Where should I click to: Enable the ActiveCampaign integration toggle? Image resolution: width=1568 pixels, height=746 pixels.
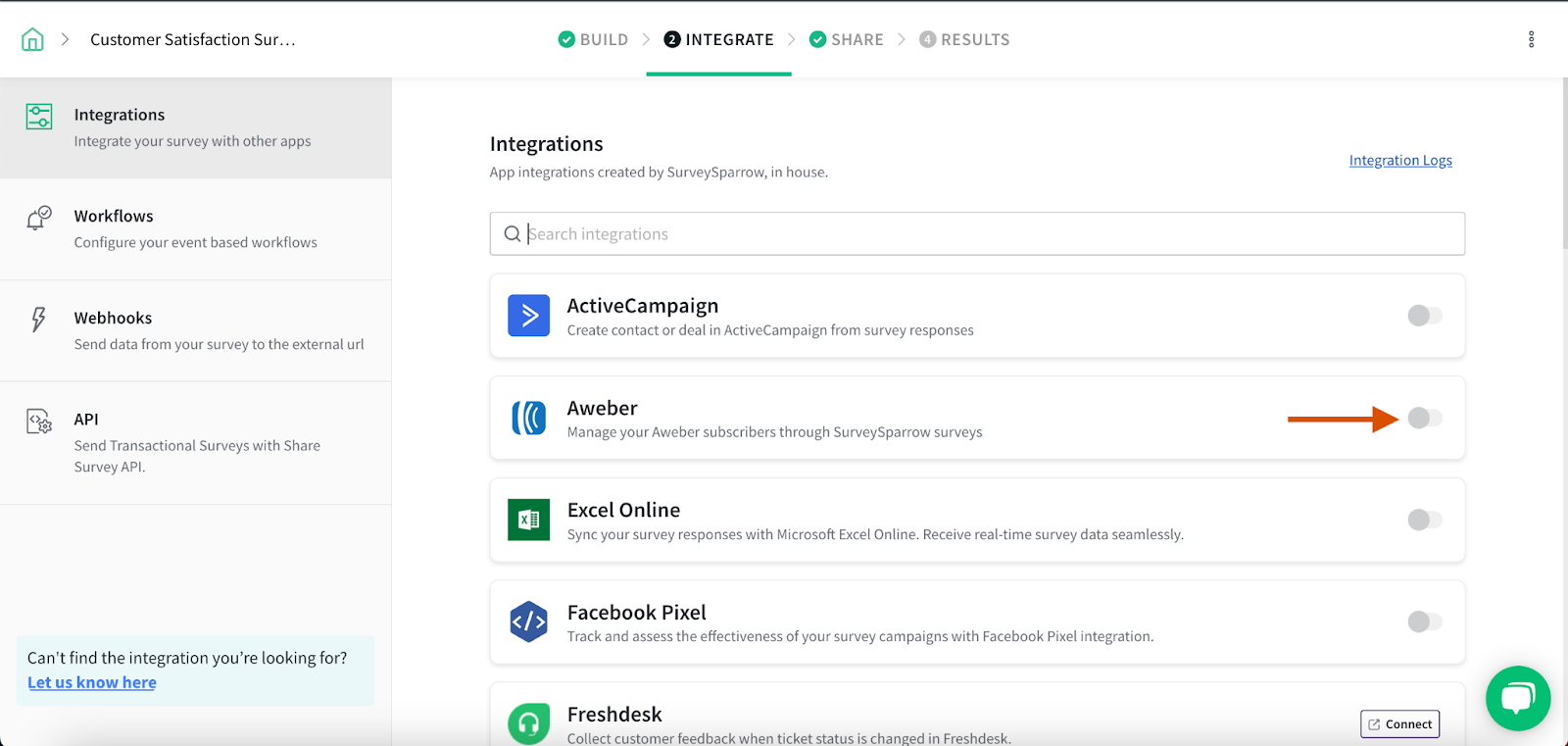coord(1425,316)
